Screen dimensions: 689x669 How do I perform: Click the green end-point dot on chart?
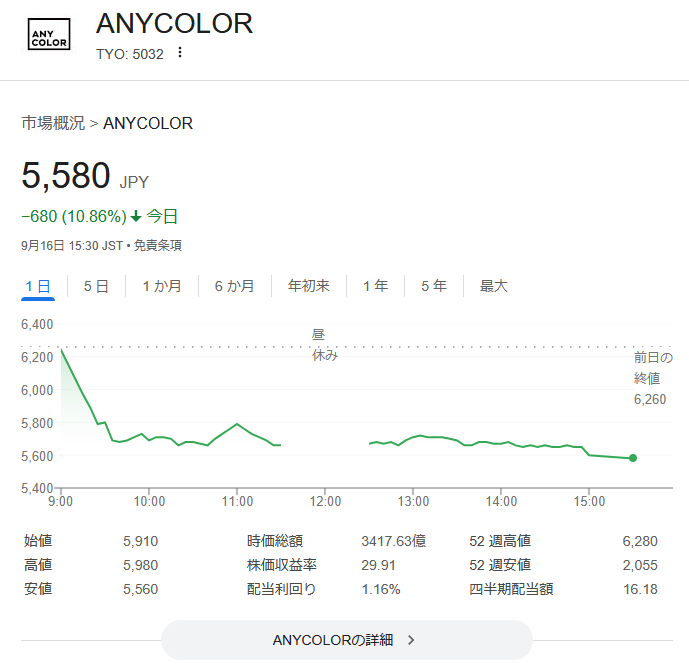[x=633, y=458]
